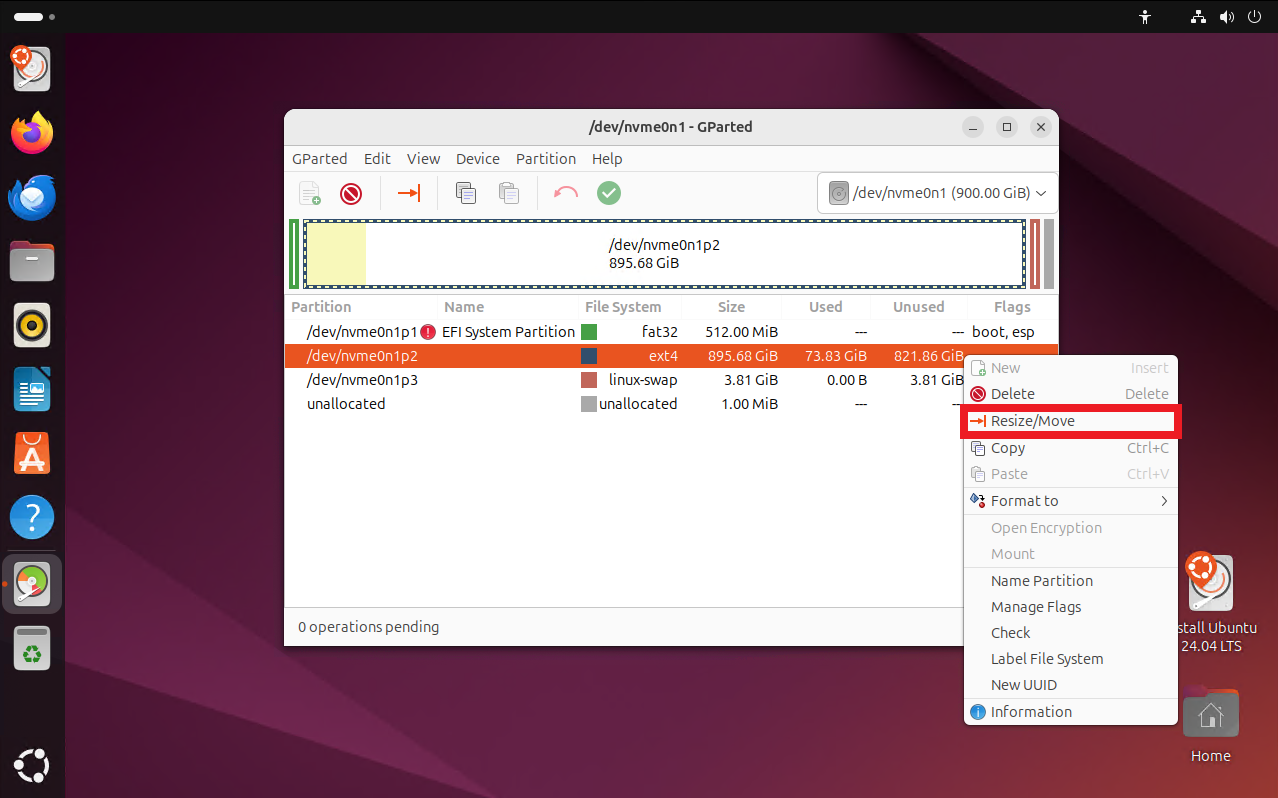
Task: Open the Help icon in the dock
Action: [x=32, y=518]
